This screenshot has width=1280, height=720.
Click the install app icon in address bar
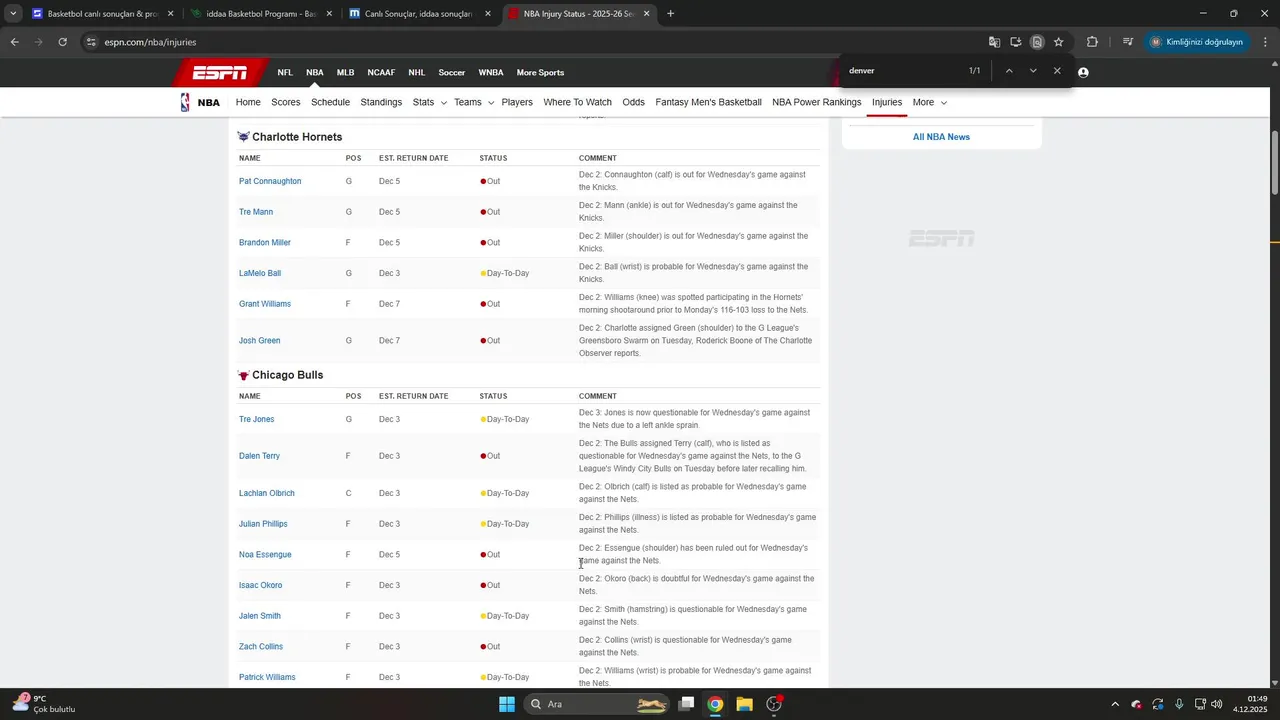tap(1016, 42)
